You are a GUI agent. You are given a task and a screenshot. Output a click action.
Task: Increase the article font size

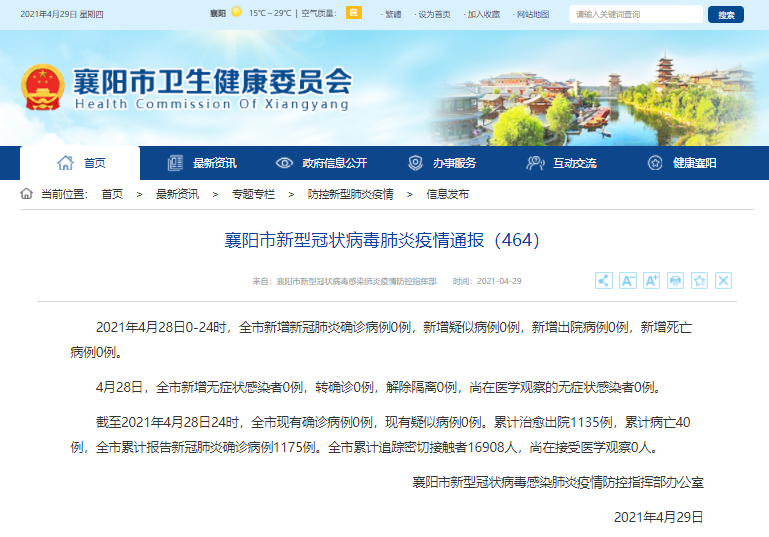tap(651, 281)
